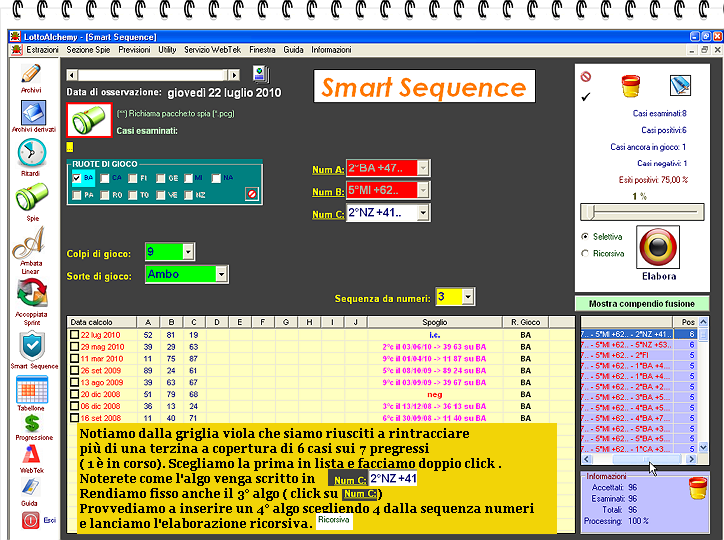
Task: Click the black checkmark icon in right panel
Action: coord(585,97)
